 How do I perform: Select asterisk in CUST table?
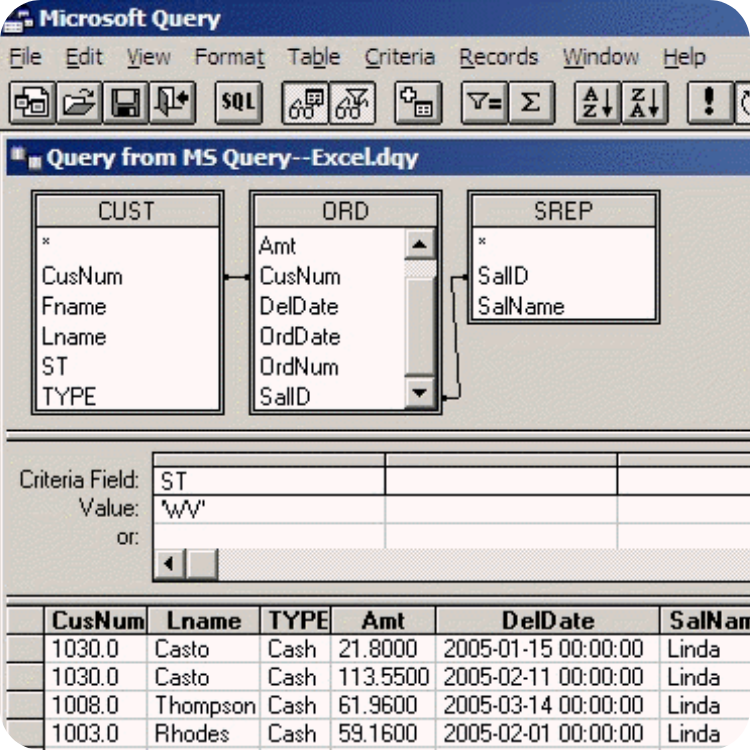pos(46,242)
